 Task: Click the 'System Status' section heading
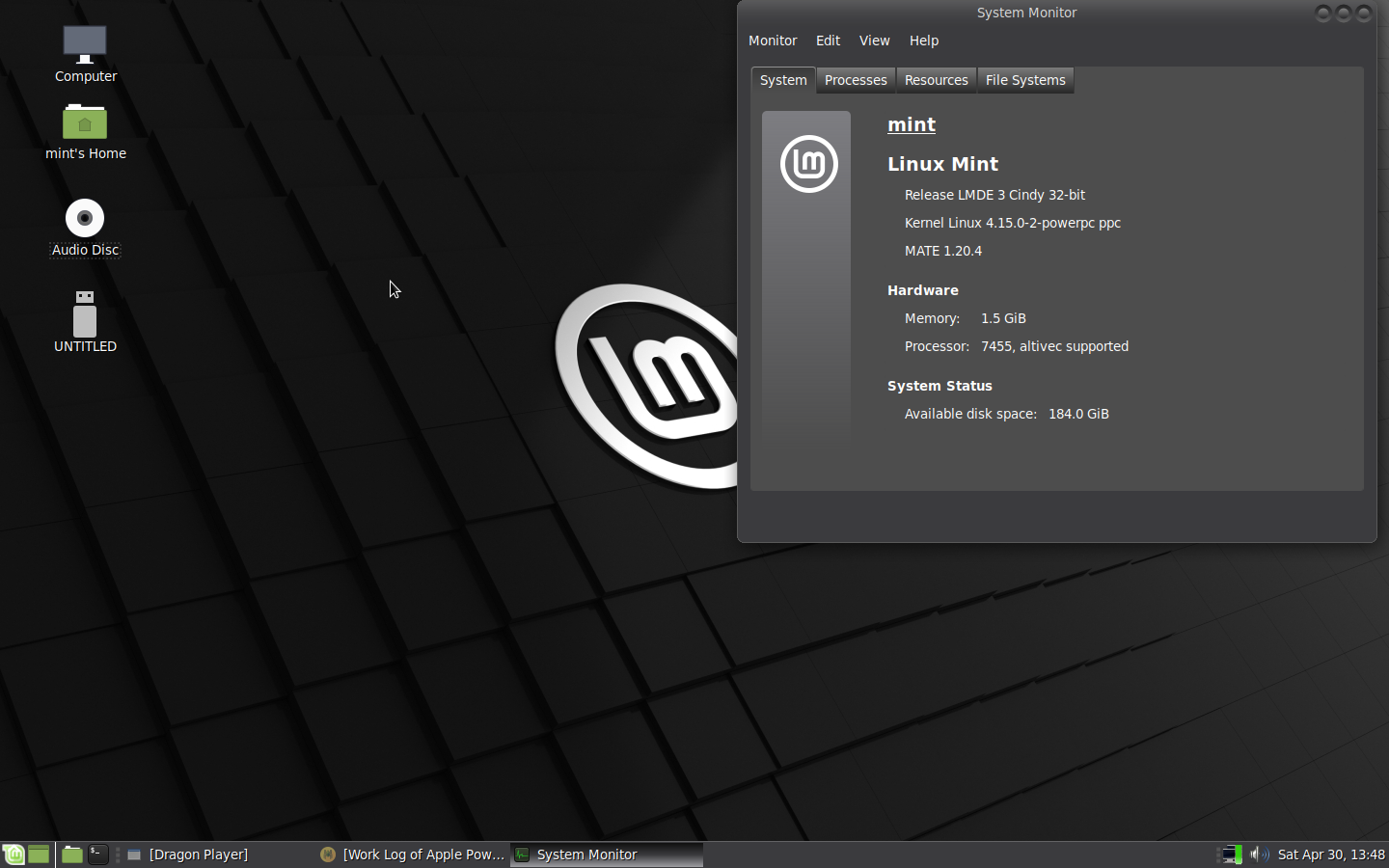click(x=940, y=386)
